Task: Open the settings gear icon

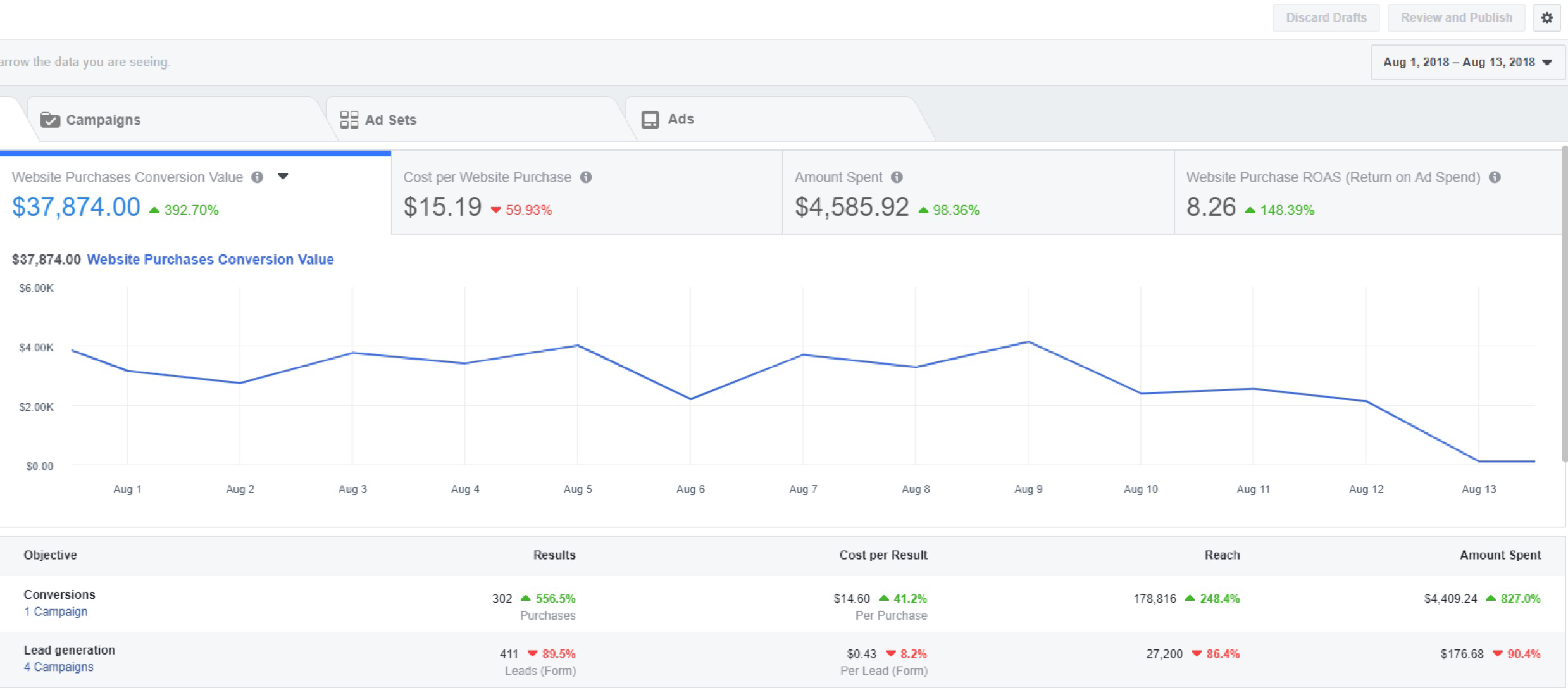Action: [x=1546, y=18]
